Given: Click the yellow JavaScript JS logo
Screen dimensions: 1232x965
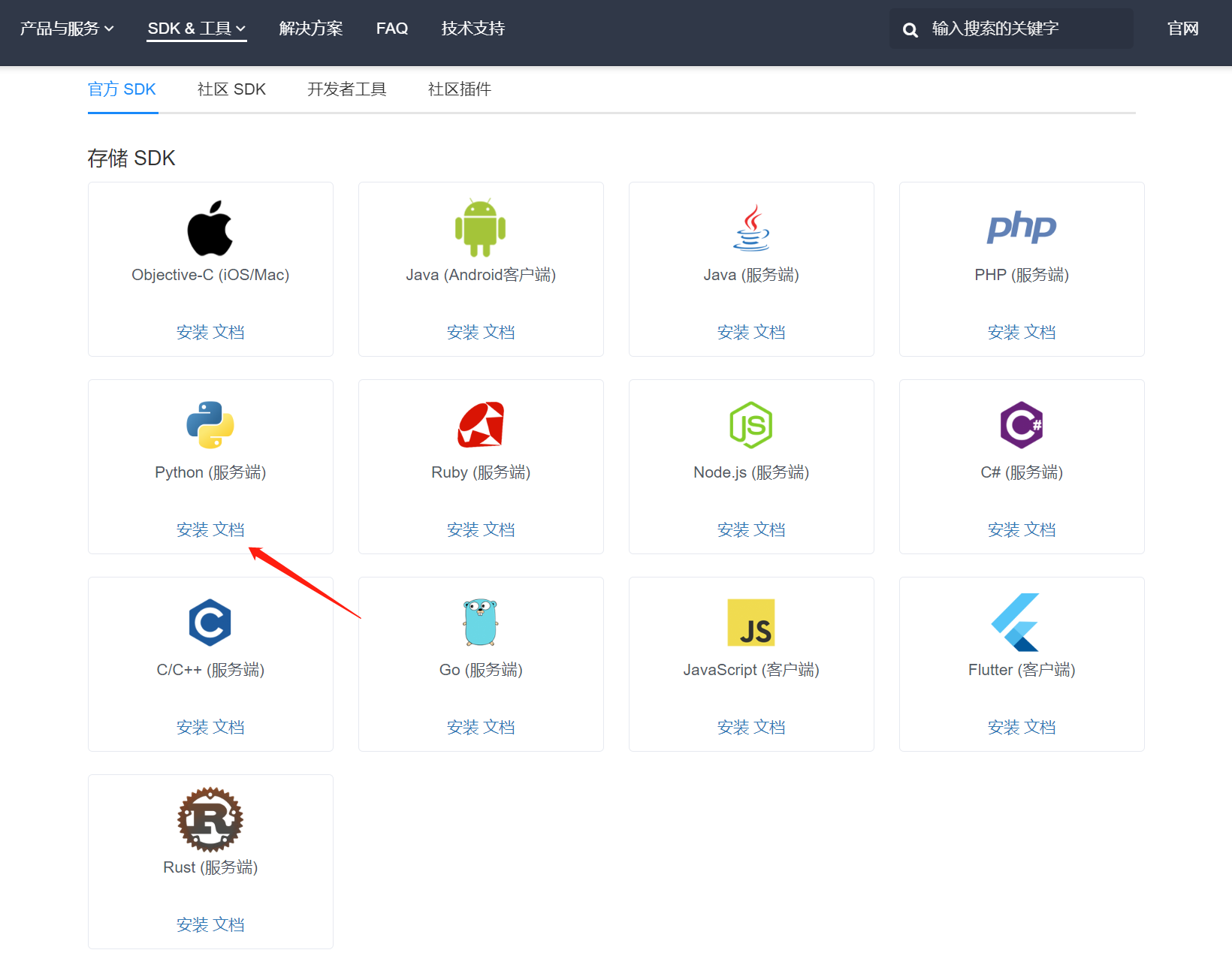Looking at the screenshot, I should (x=751, y=623).
